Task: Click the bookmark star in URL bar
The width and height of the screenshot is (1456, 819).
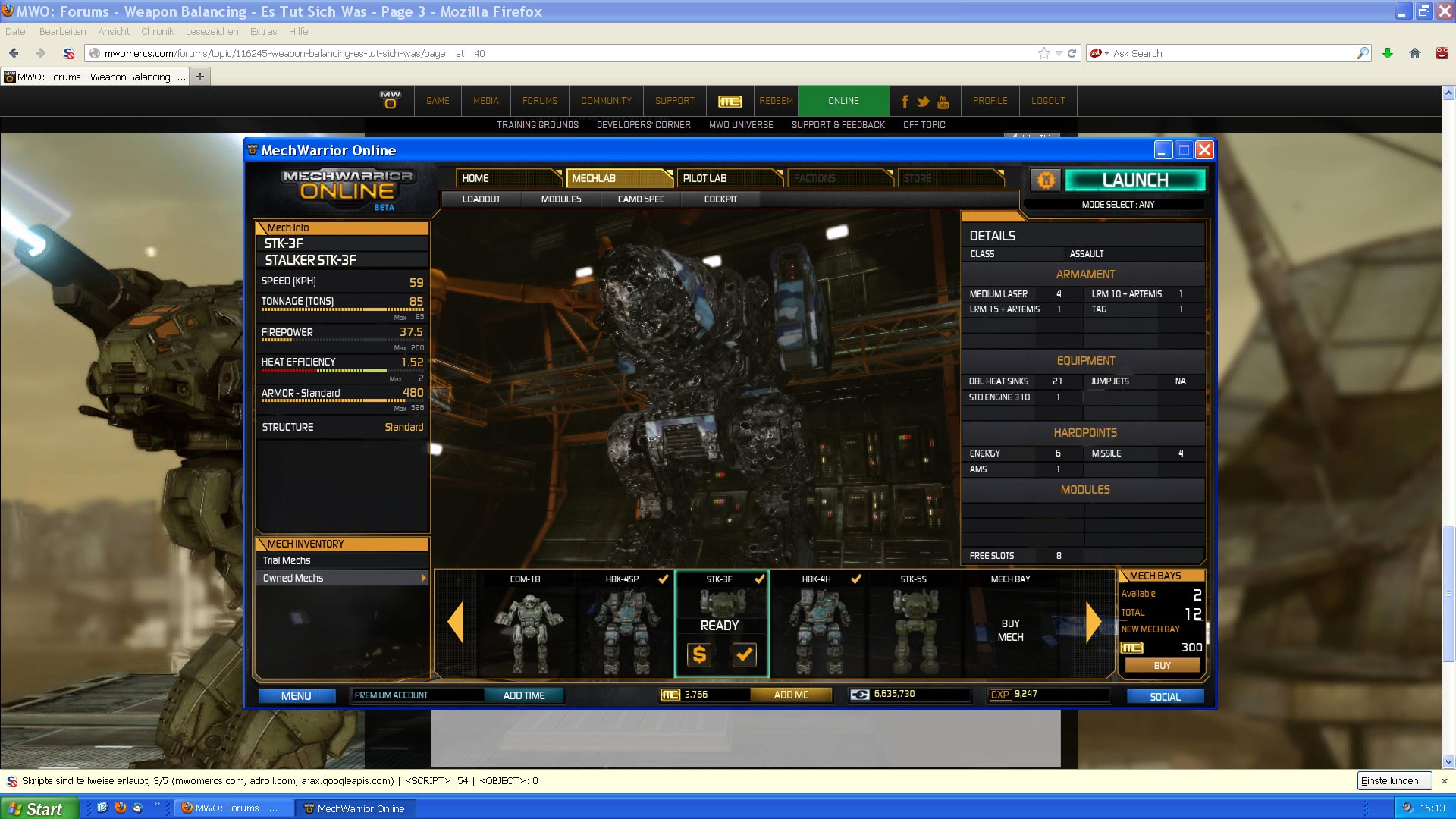Action: [x=1044, y=53]
